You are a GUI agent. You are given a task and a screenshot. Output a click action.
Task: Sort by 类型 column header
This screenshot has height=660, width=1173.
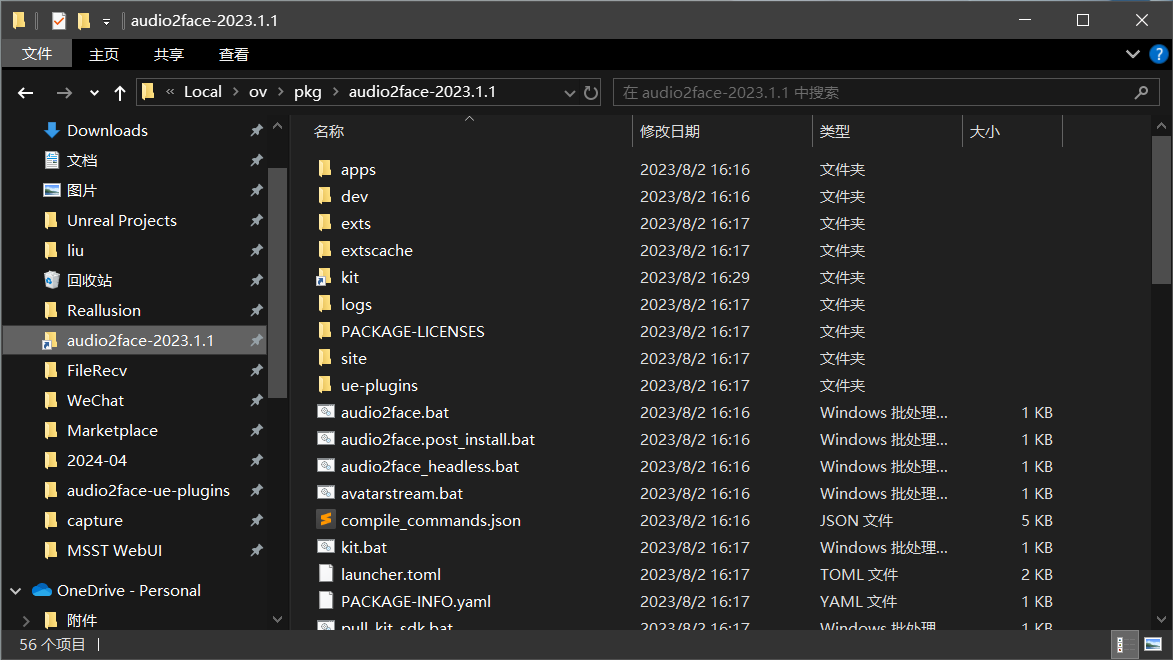pos(835,131)
